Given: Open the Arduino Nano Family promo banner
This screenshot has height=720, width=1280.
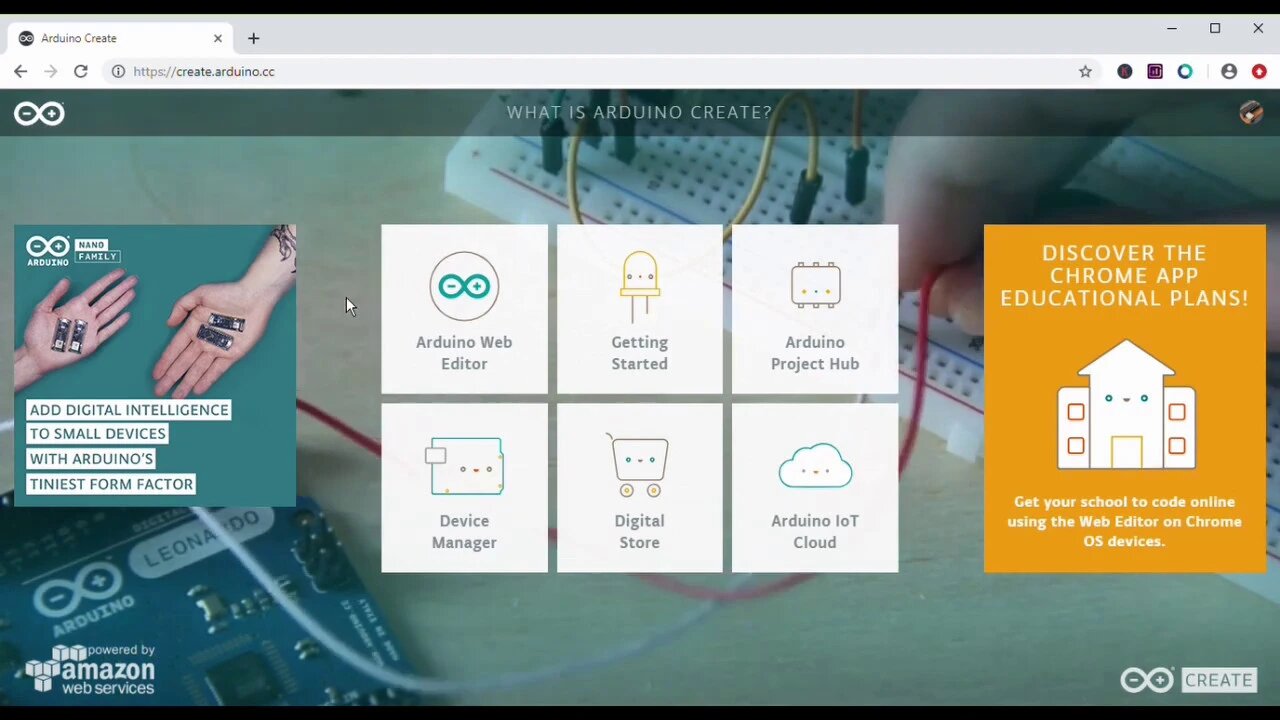Looking at the screenshot, I should click(155, 366).
